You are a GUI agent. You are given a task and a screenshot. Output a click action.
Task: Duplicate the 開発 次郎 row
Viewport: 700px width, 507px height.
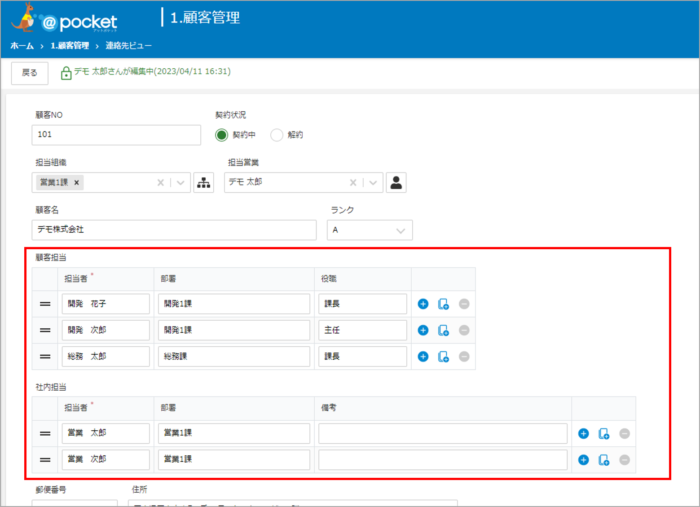443,330
